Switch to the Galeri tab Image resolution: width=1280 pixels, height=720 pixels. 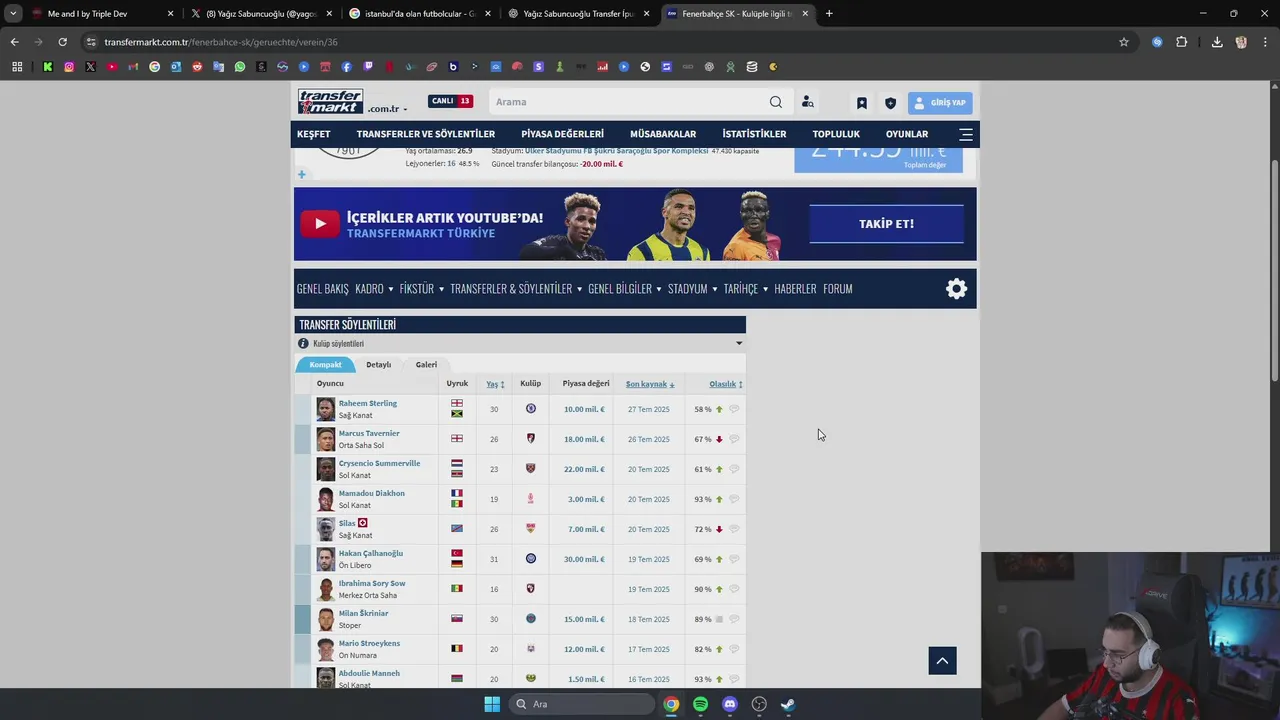point(426,365)
